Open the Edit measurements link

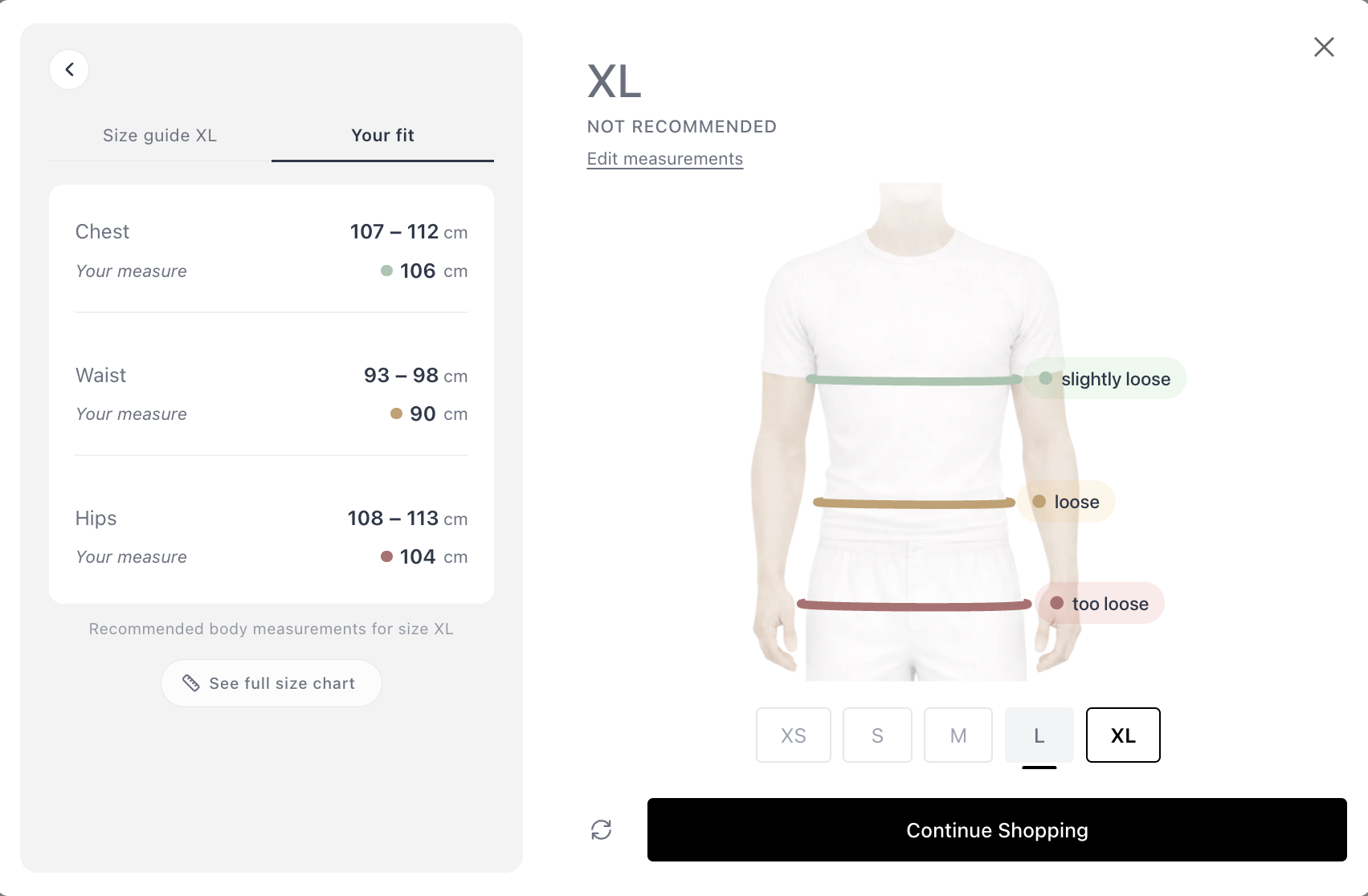(x=665, y=158)
